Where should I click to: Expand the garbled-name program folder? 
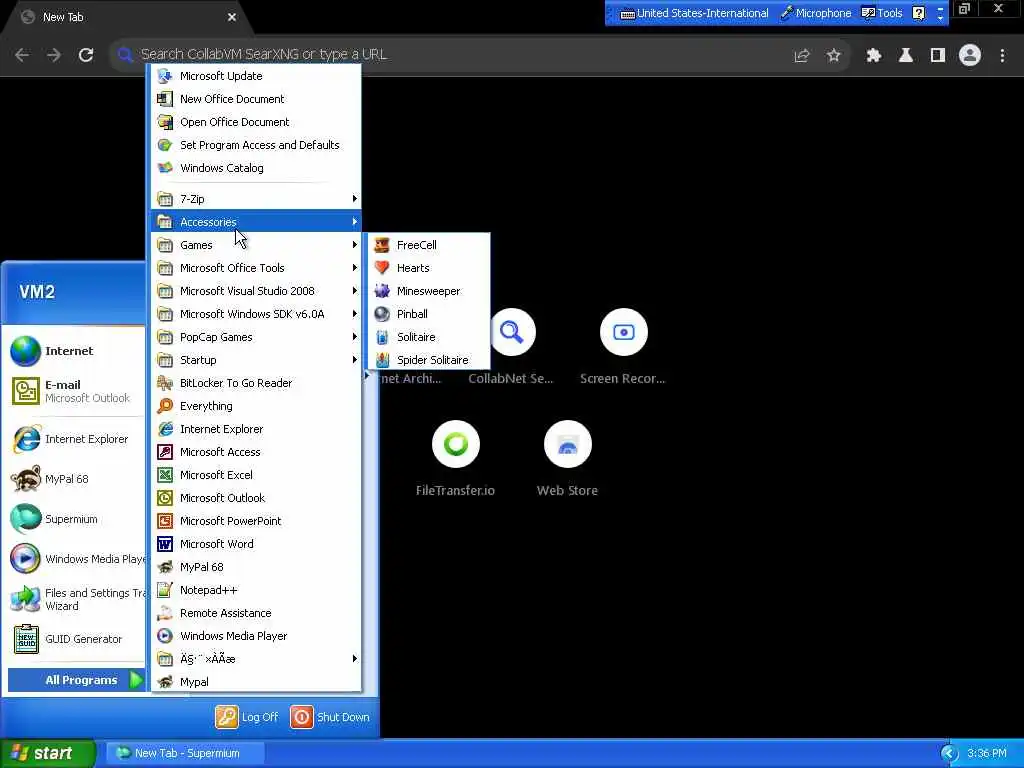(256, 658)
